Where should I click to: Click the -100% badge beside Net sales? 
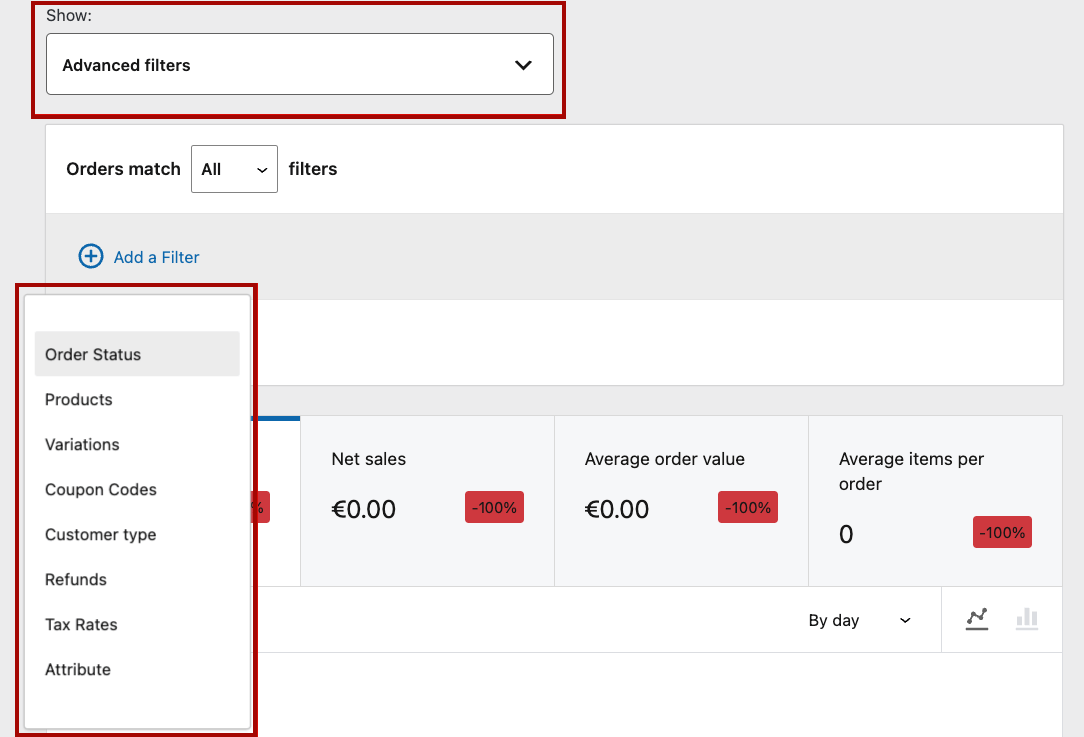(494, 507)
